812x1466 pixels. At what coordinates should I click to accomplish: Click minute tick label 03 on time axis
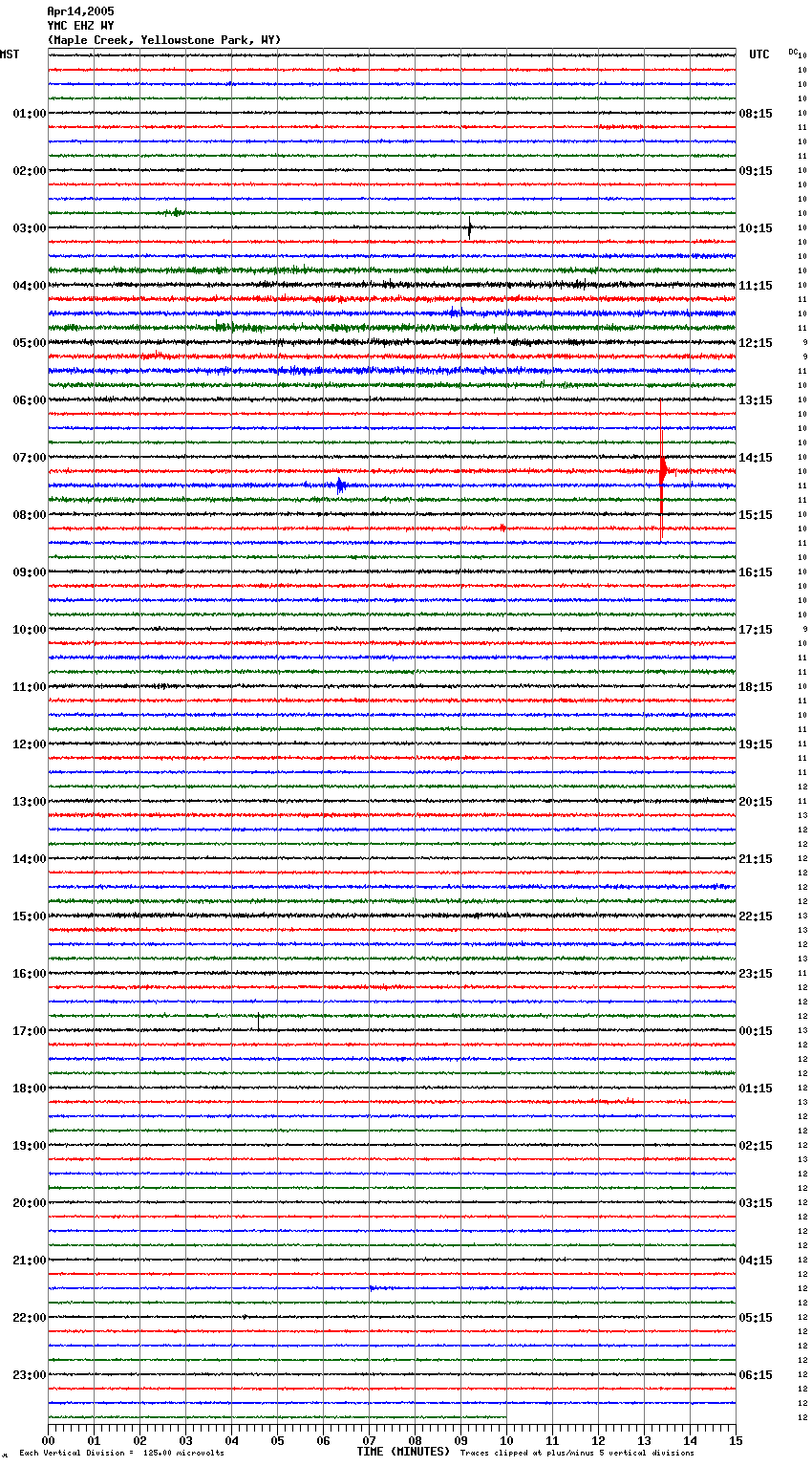tap(185, 1440)
